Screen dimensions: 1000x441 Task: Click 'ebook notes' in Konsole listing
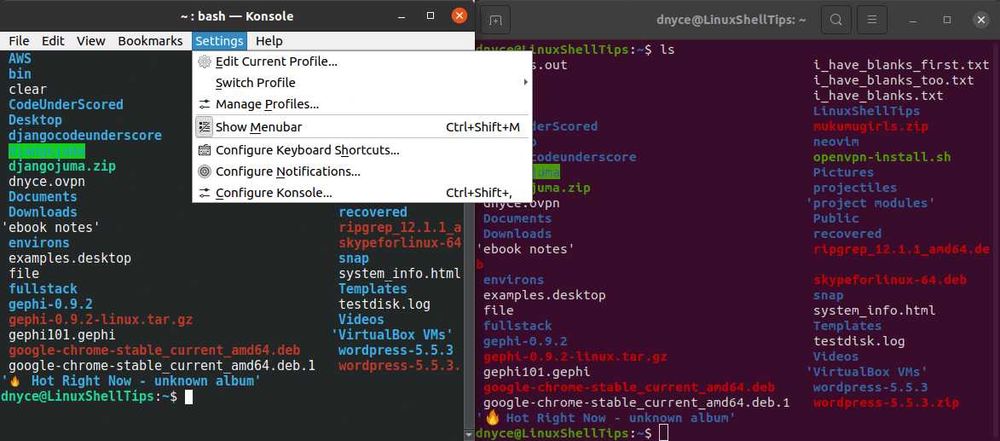50,227
